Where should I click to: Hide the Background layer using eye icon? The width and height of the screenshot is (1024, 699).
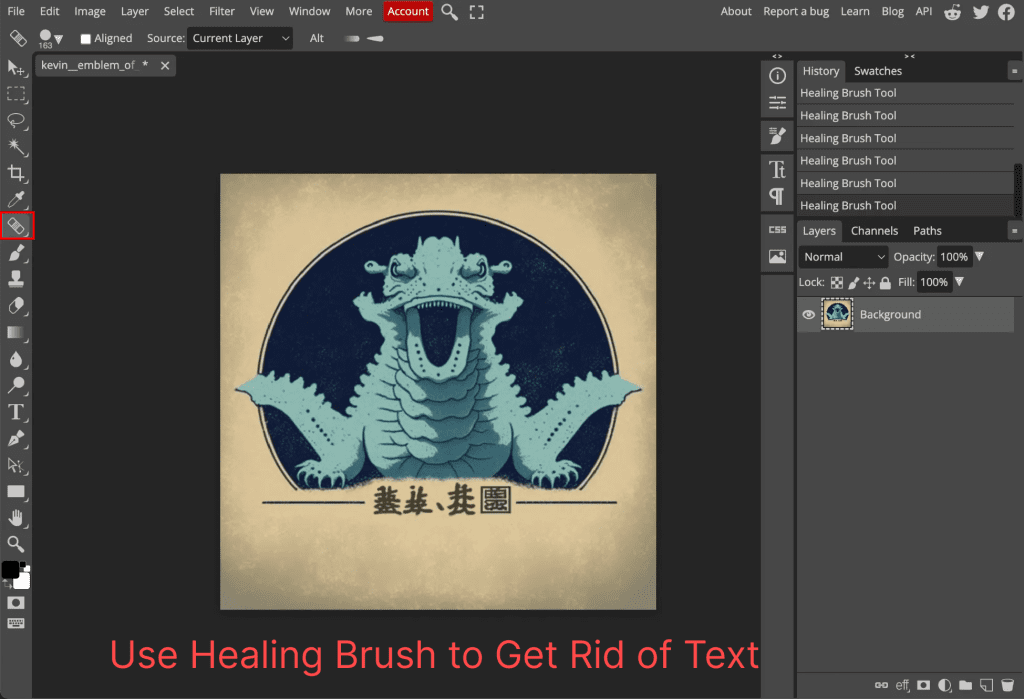808,314
